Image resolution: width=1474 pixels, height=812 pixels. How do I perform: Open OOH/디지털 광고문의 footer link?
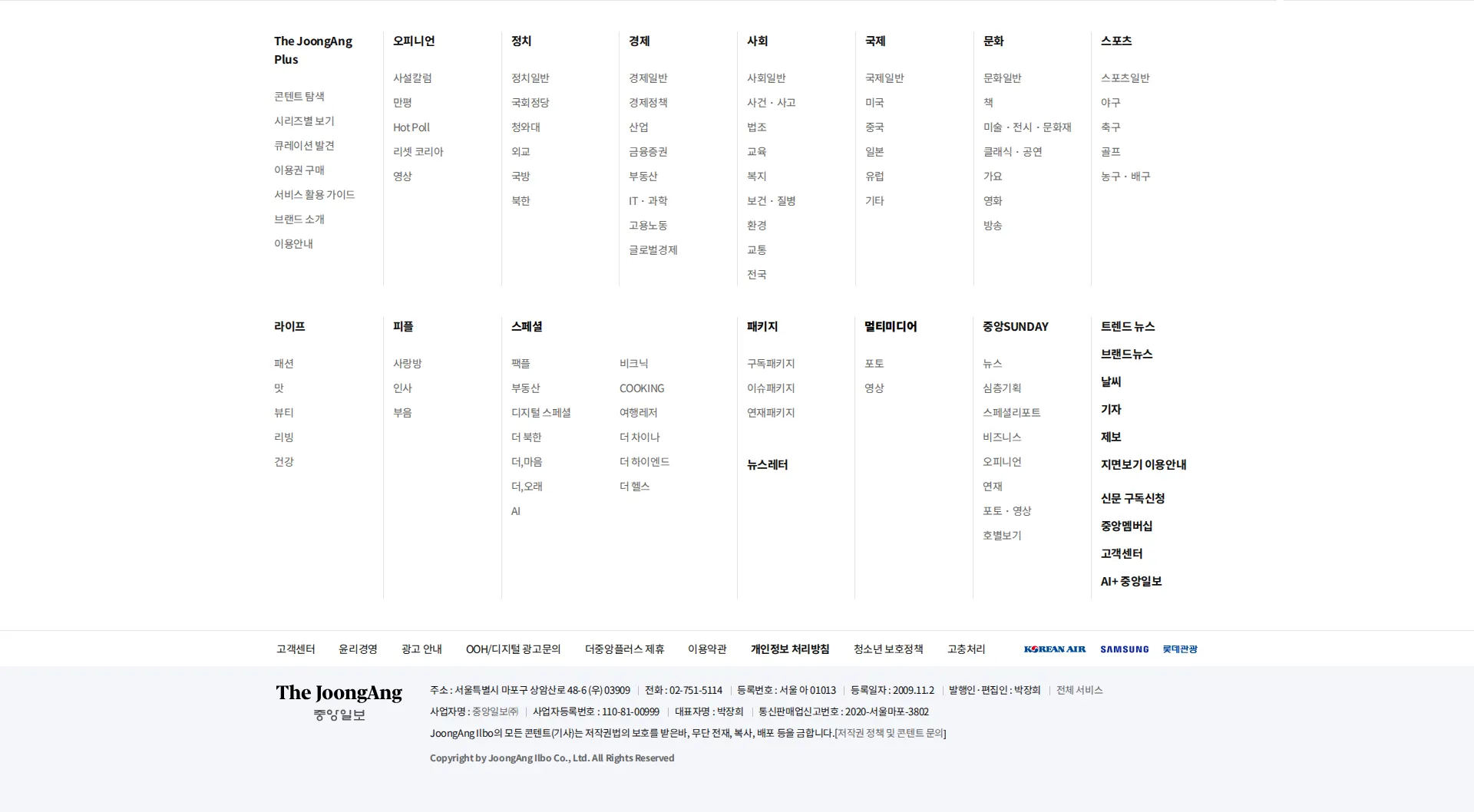[514, 649]
